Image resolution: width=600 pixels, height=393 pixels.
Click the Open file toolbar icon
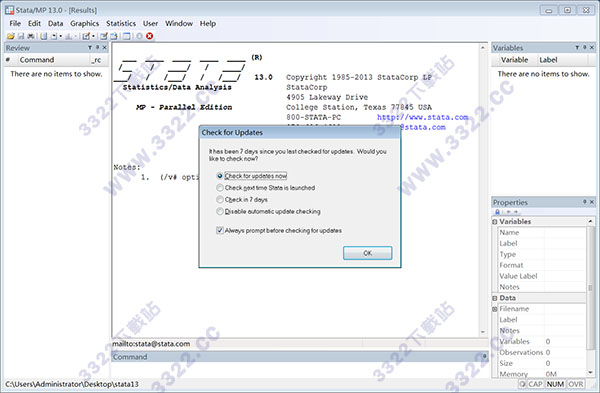[x=11, y=36]
